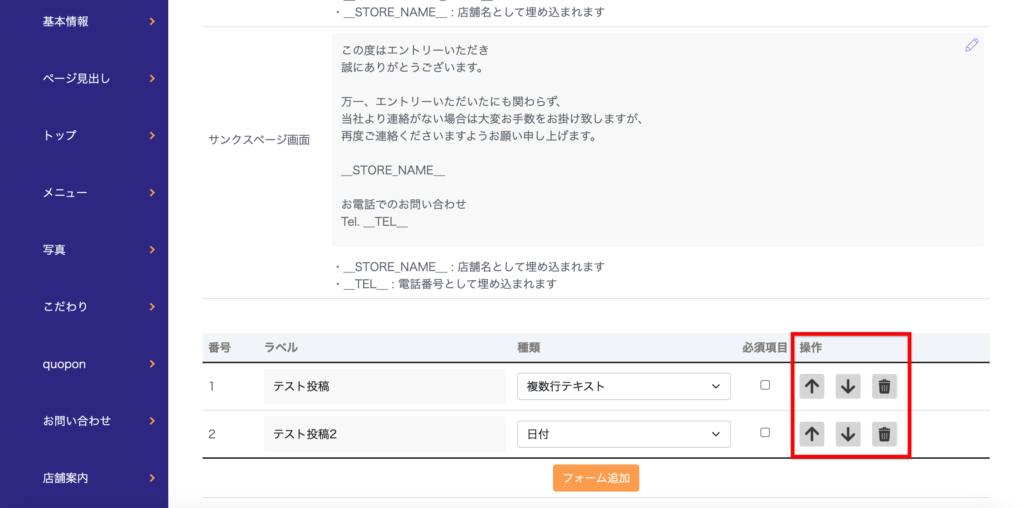Toggle required checkbox for テスト投稿2 row
This screenshot has height=508, width=1024.
(765, 432)
